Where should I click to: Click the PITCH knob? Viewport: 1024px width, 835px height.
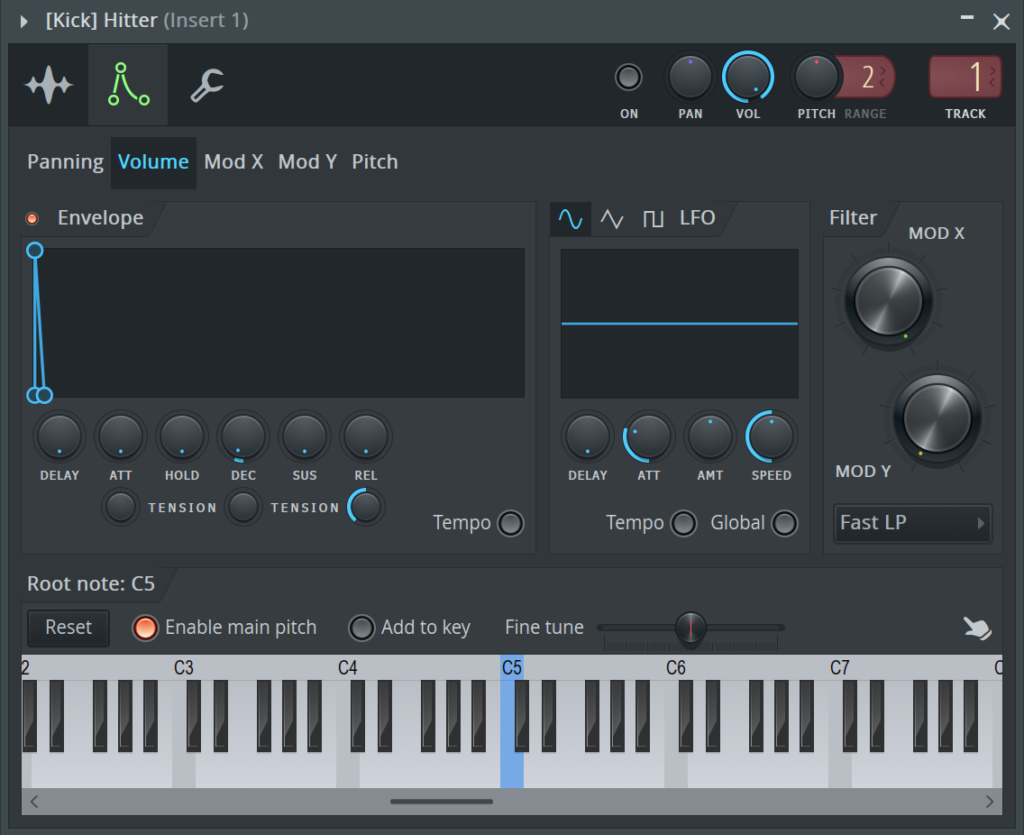point(816,78)
